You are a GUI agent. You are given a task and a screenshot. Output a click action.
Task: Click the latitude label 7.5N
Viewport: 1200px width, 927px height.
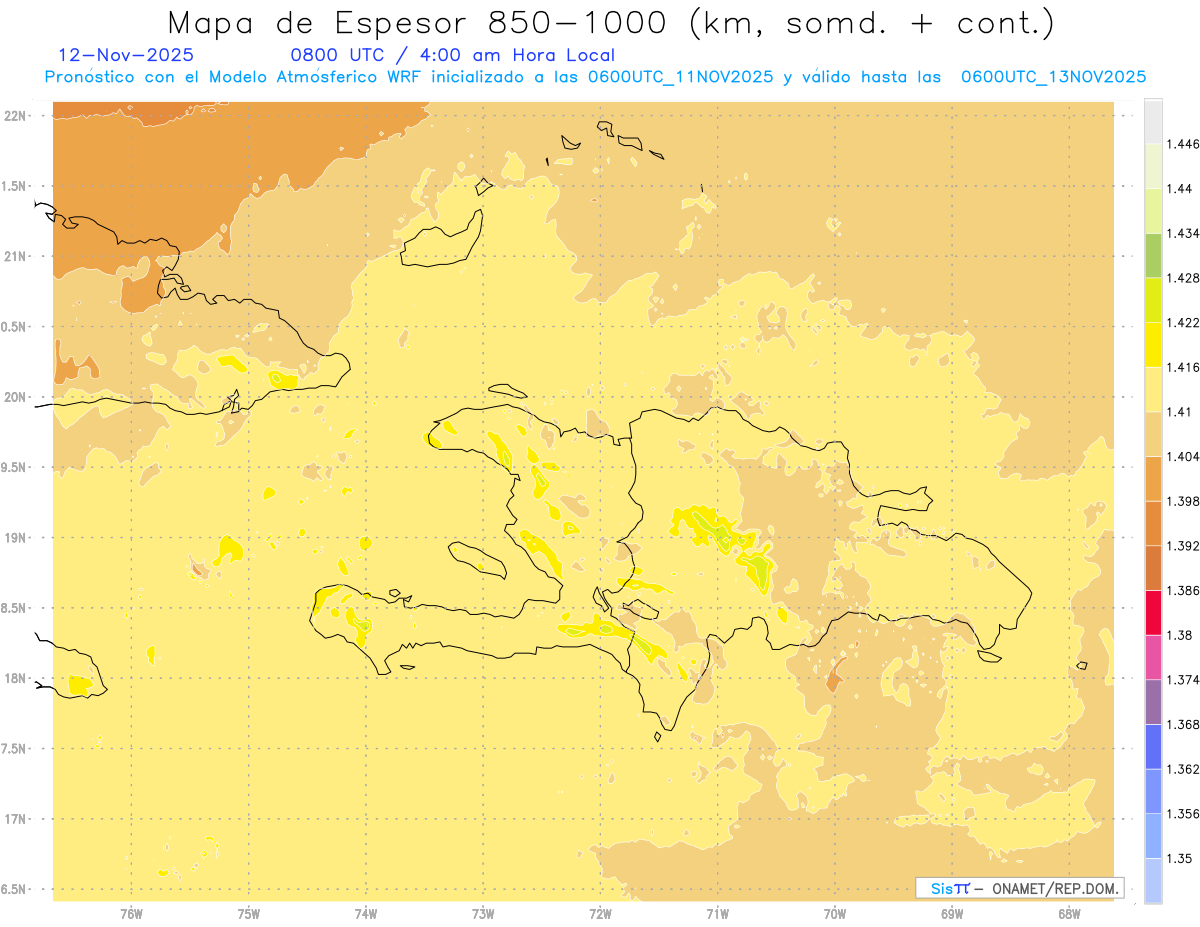pyautogui.click(x=15, y=749)
